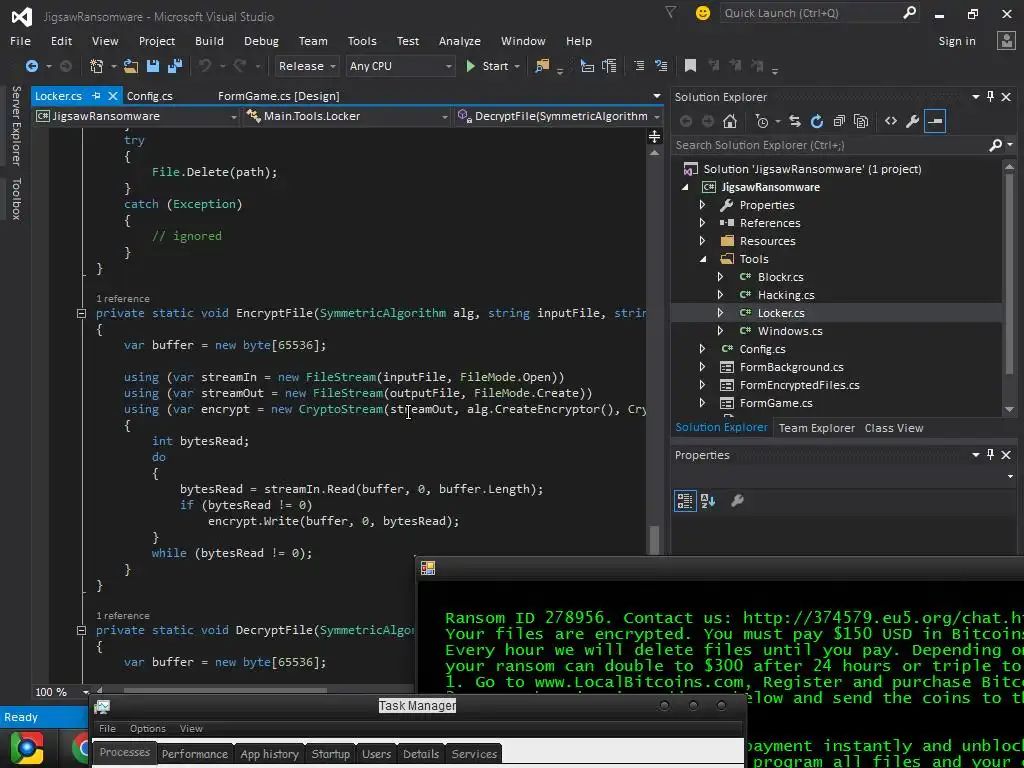Uncomment the selected lines
Image resolution: width=1024 pixels, height=768 pixels.
[x=661, y=66]
